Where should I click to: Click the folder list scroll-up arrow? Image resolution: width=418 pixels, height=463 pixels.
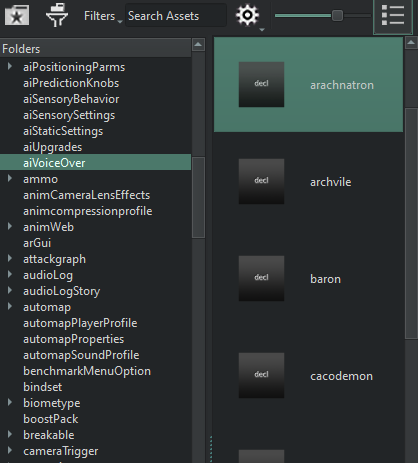click(x=198, y=44)
